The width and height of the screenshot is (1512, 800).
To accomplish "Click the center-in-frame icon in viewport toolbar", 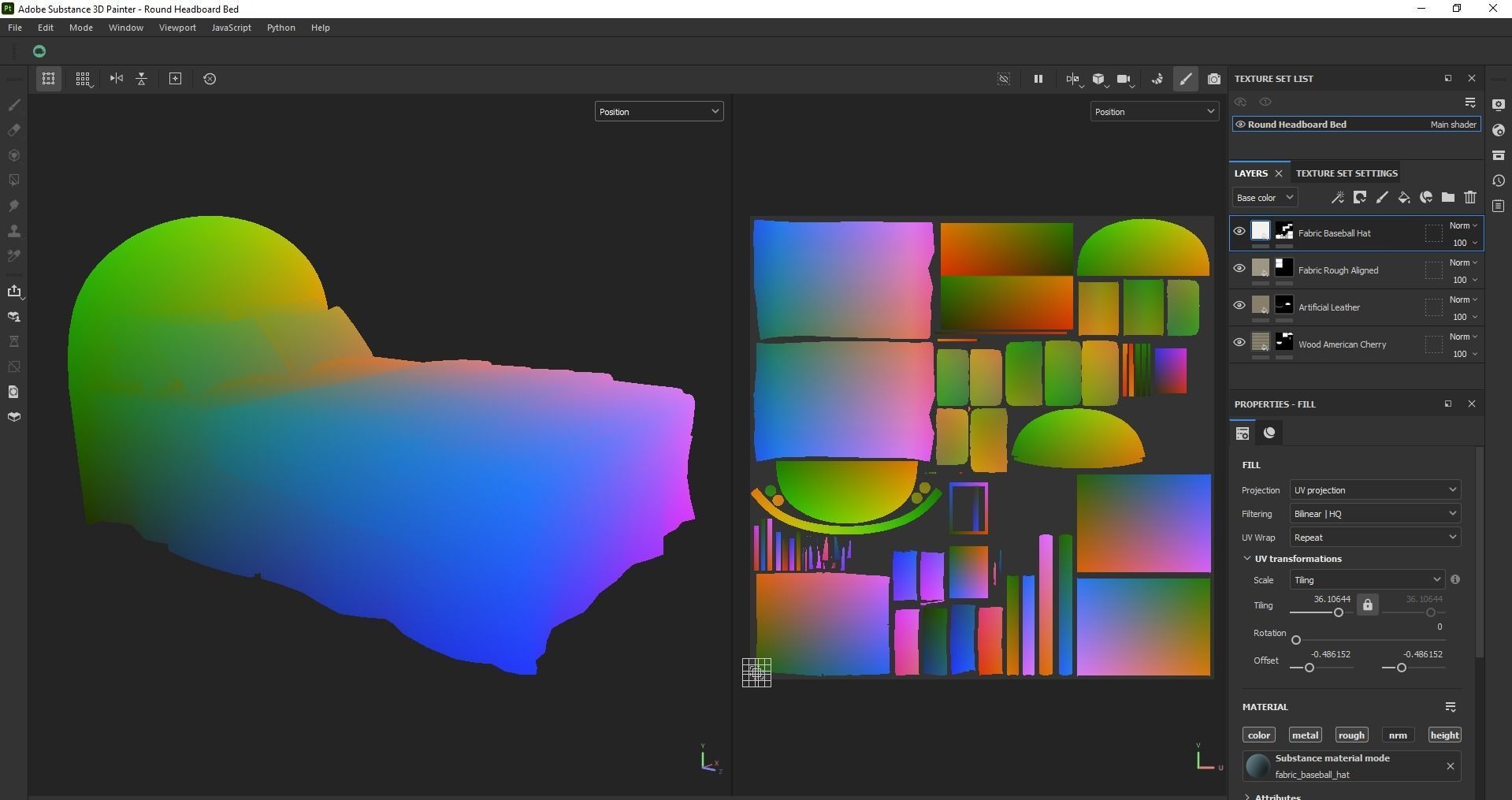I will click(x=176, y=79).
